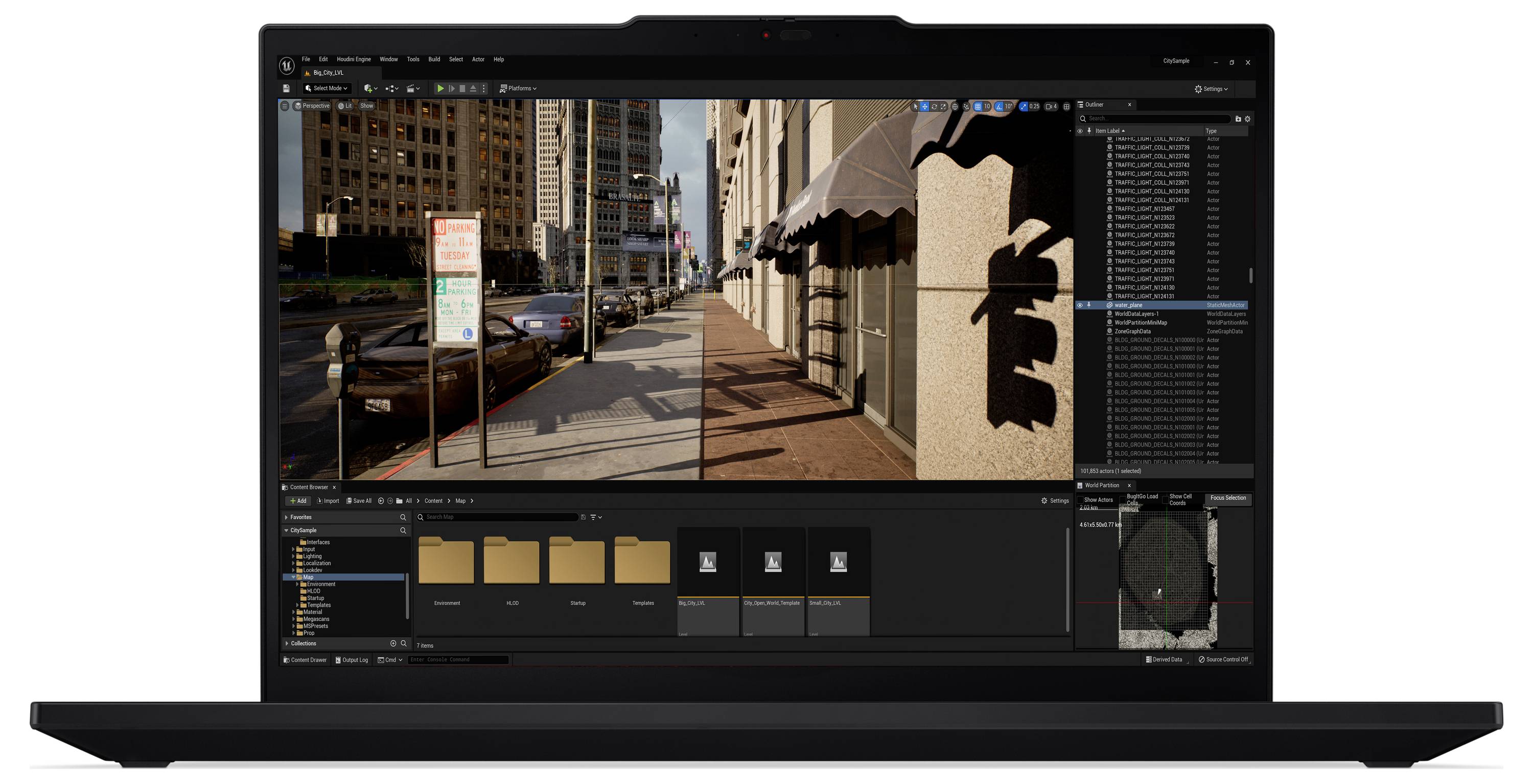Click the Focus Selection button

click(1228, 498)
